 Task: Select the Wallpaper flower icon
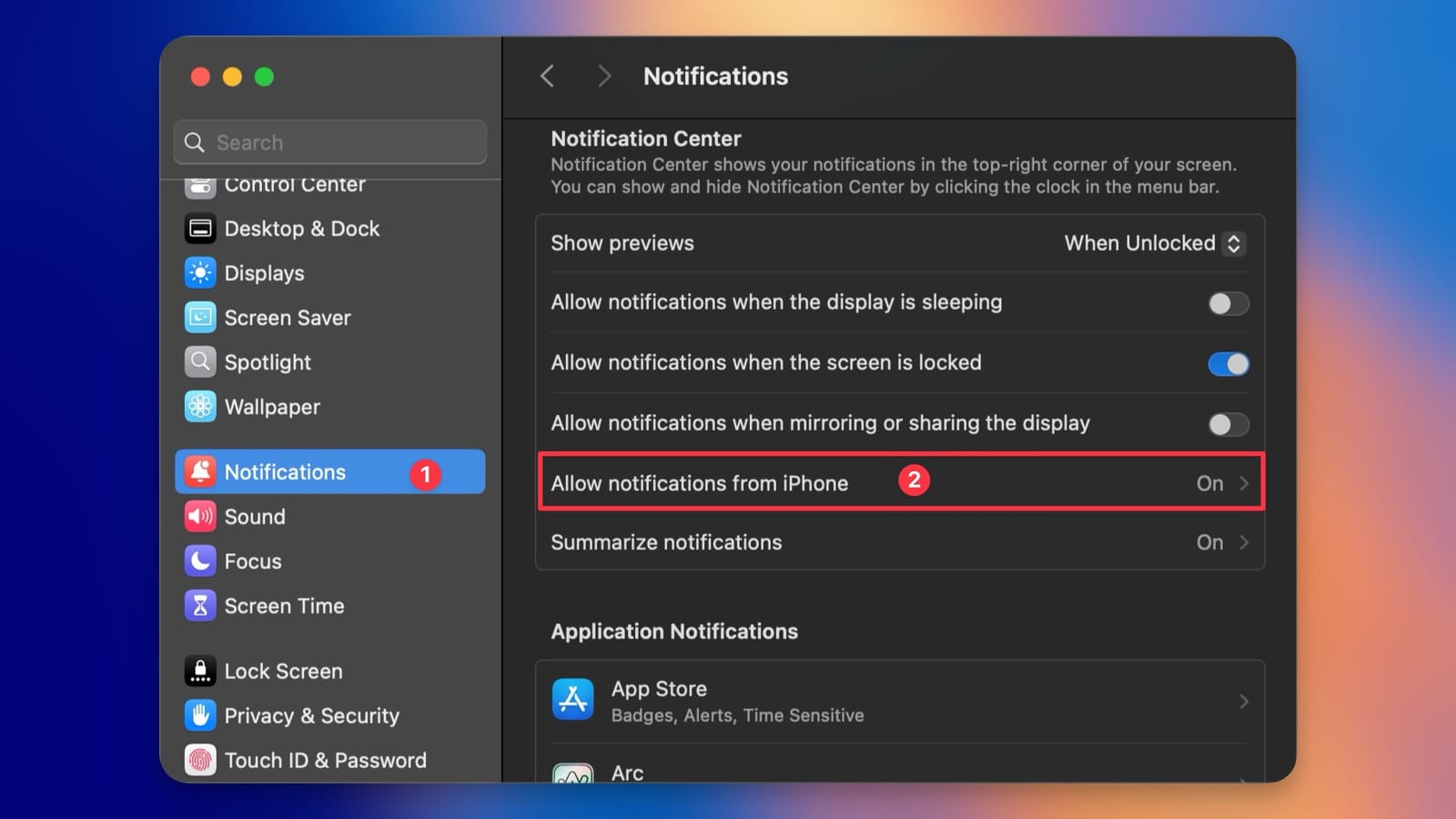199,407
